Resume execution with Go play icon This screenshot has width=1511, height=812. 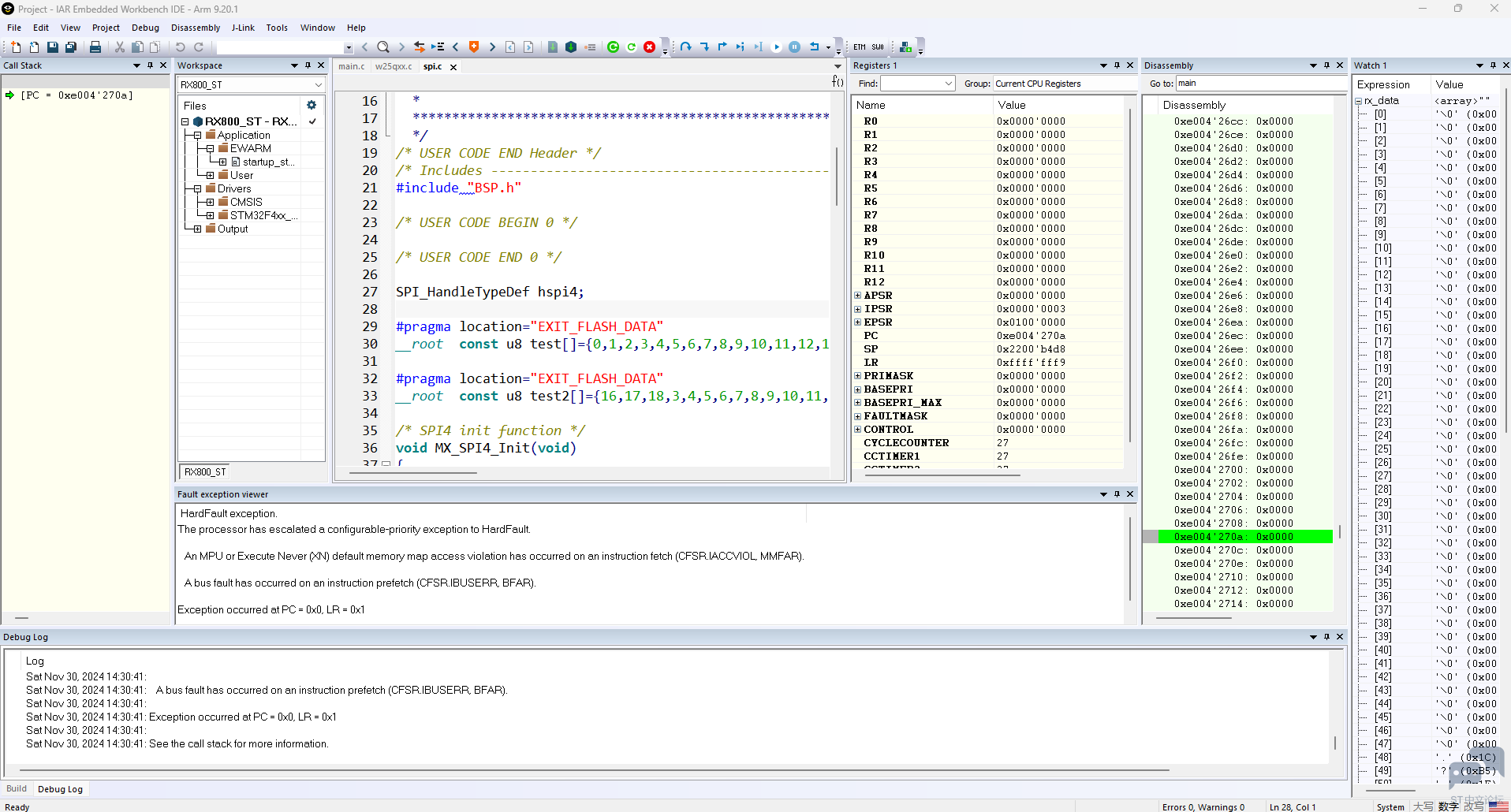(777, 47)
